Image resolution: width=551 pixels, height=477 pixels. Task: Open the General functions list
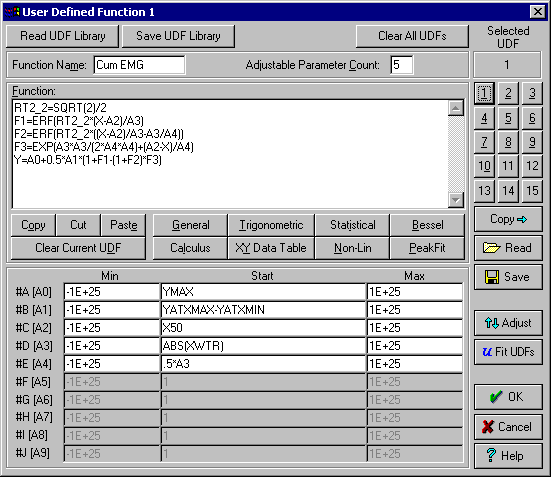coord(190,225)
